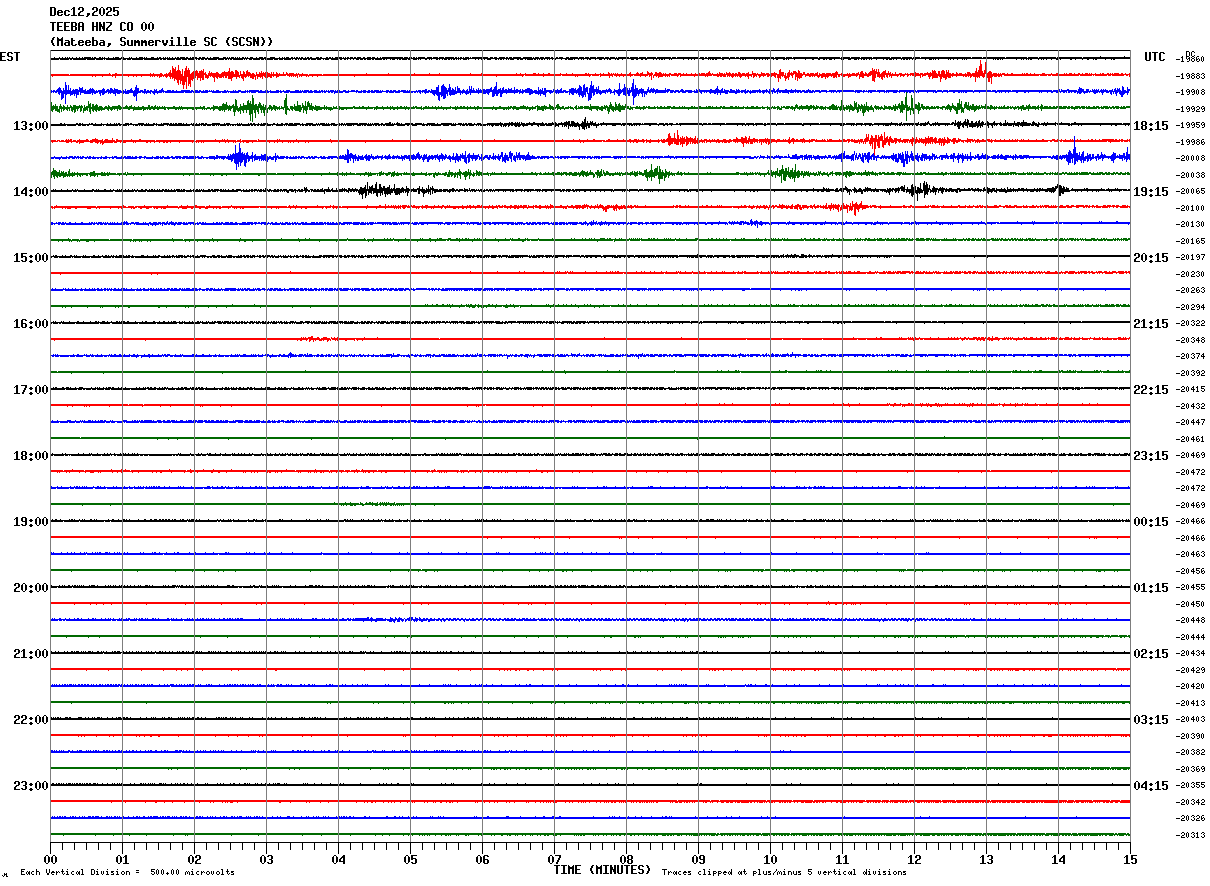This screenshot has height=886, width=1210.
Task: Select DC offset value -20403
Action: 1191,719
